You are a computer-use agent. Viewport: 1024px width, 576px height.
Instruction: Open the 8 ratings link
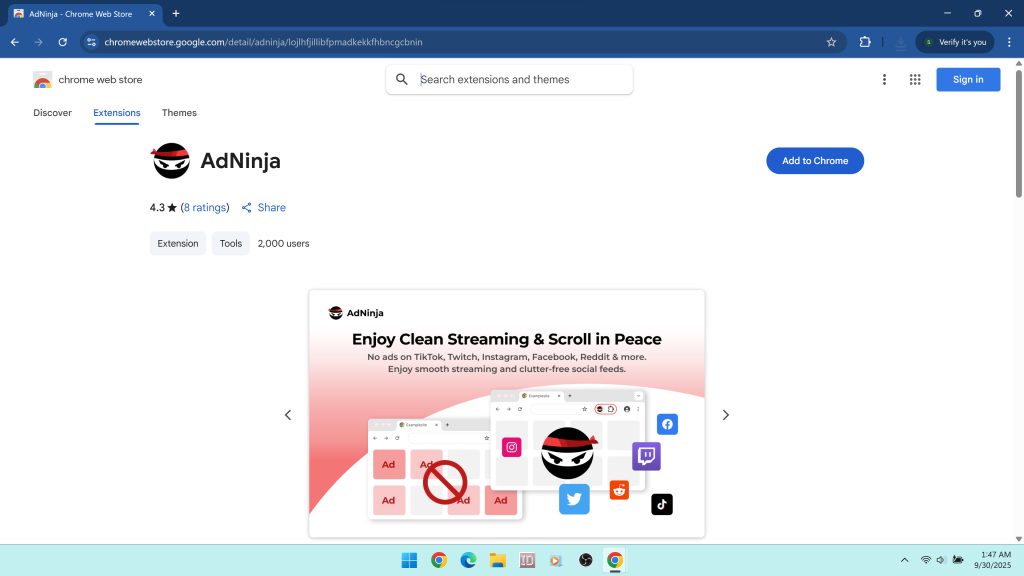click(x=205, y=208)
